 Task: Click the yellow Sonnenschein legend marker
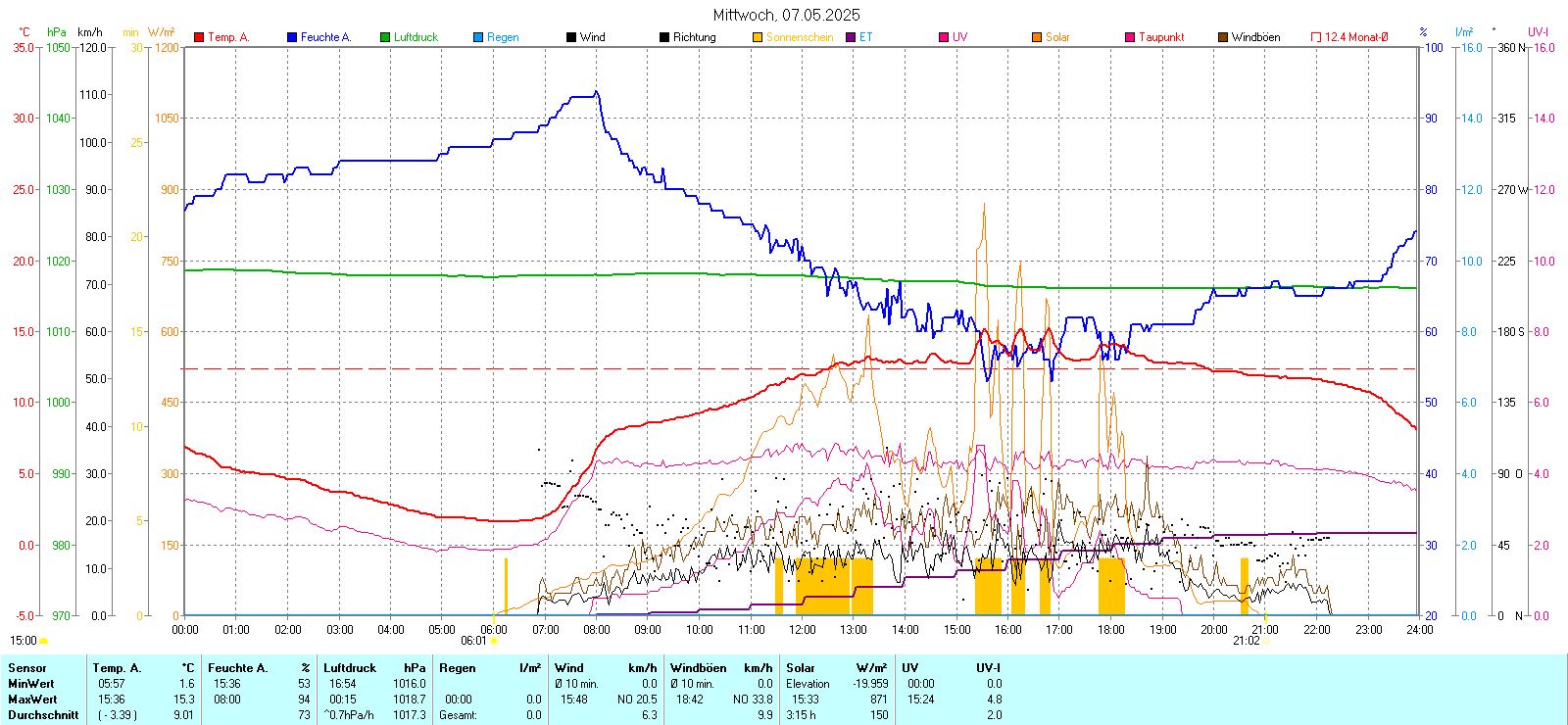pyautogui.click(x=758, y=37)
